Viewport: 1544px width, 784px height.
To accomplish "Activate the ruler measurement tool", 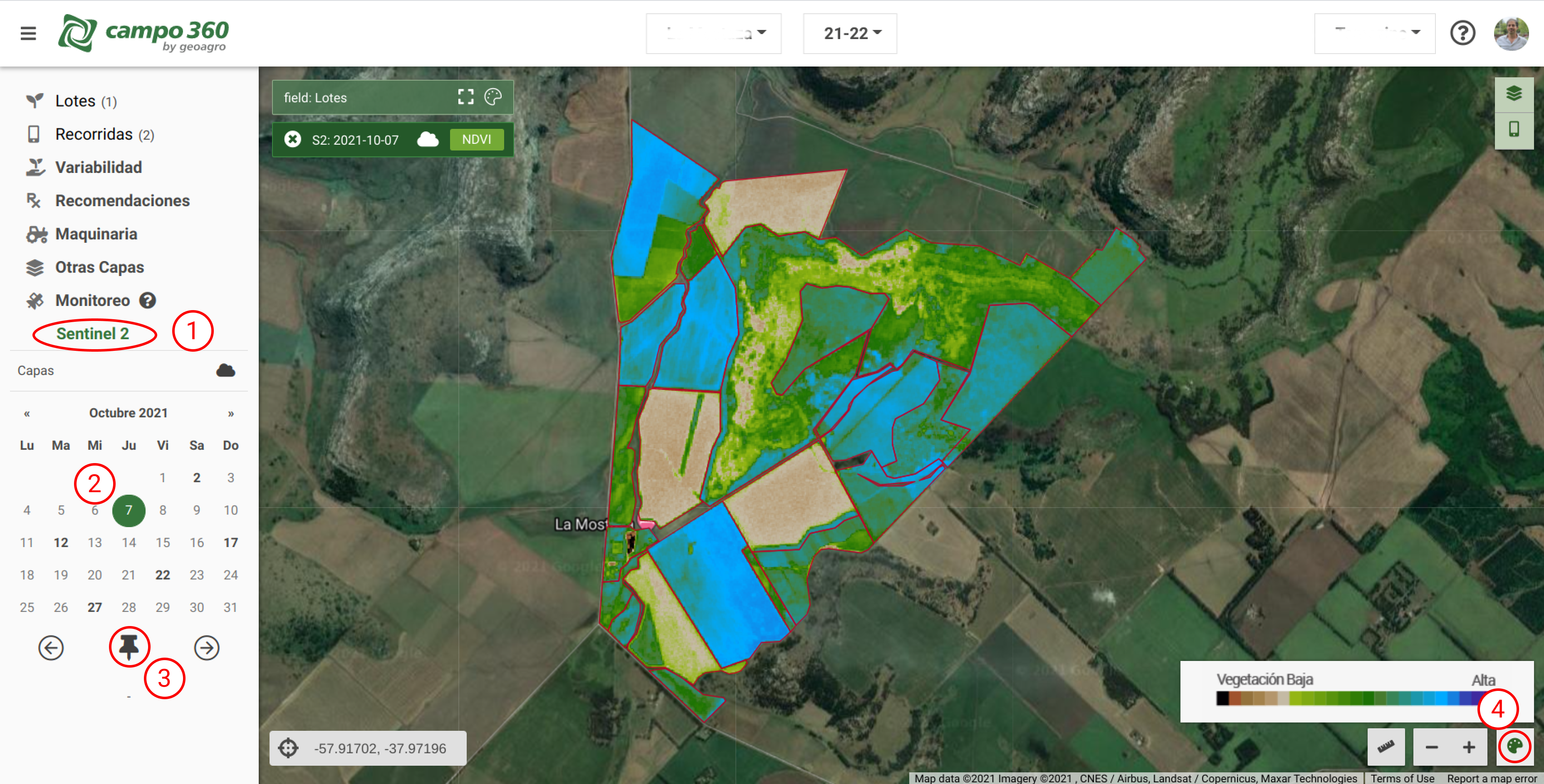I will [1385, 747].
